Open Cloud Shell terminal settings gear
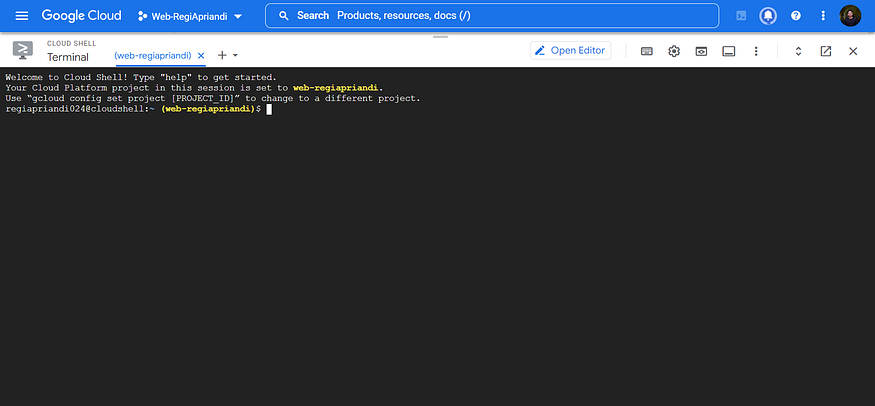875x406 pixels. tap(674, 51)
